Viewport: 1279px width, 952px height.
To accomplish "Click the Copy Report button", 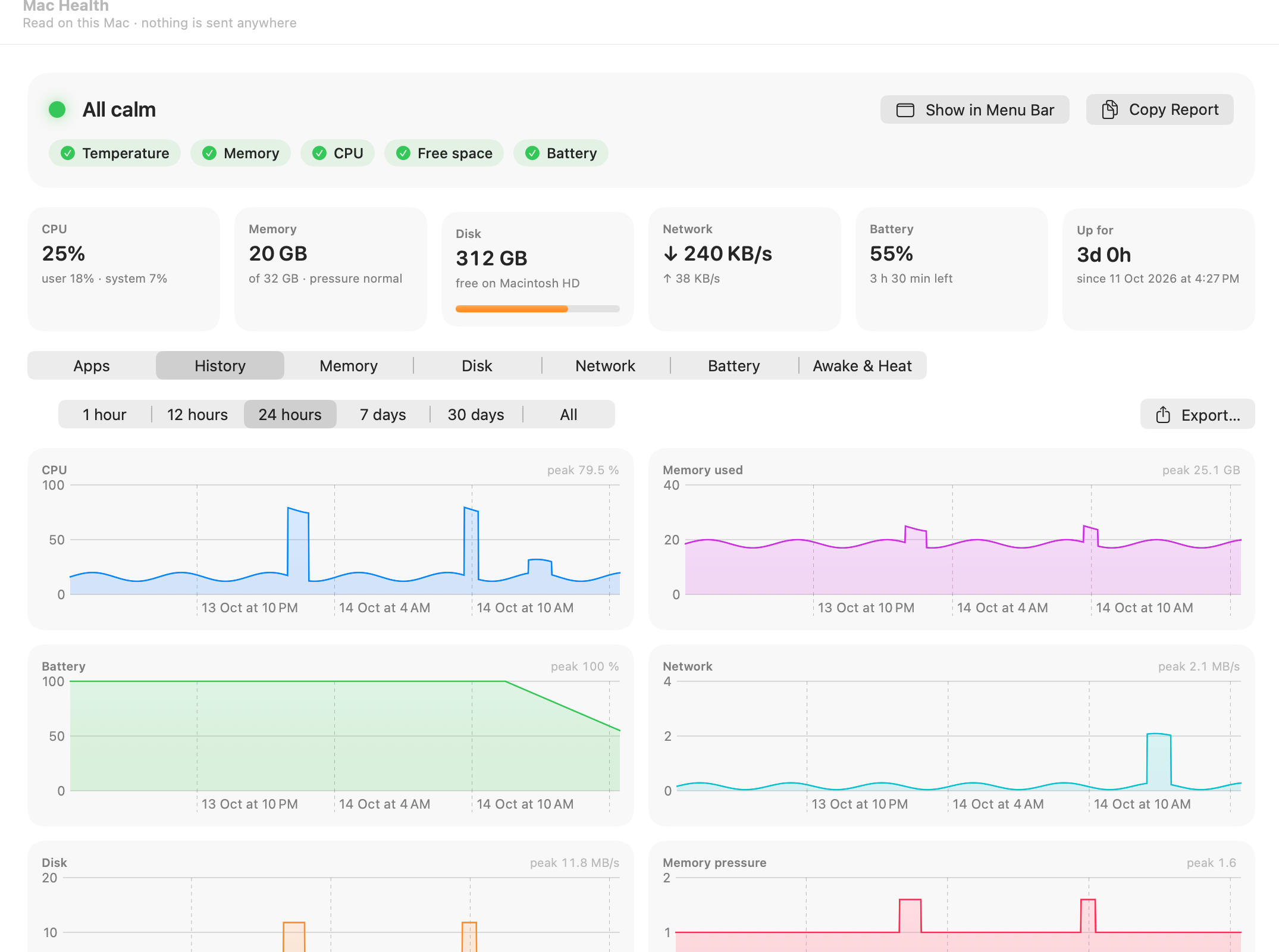I will point(1160,109).
